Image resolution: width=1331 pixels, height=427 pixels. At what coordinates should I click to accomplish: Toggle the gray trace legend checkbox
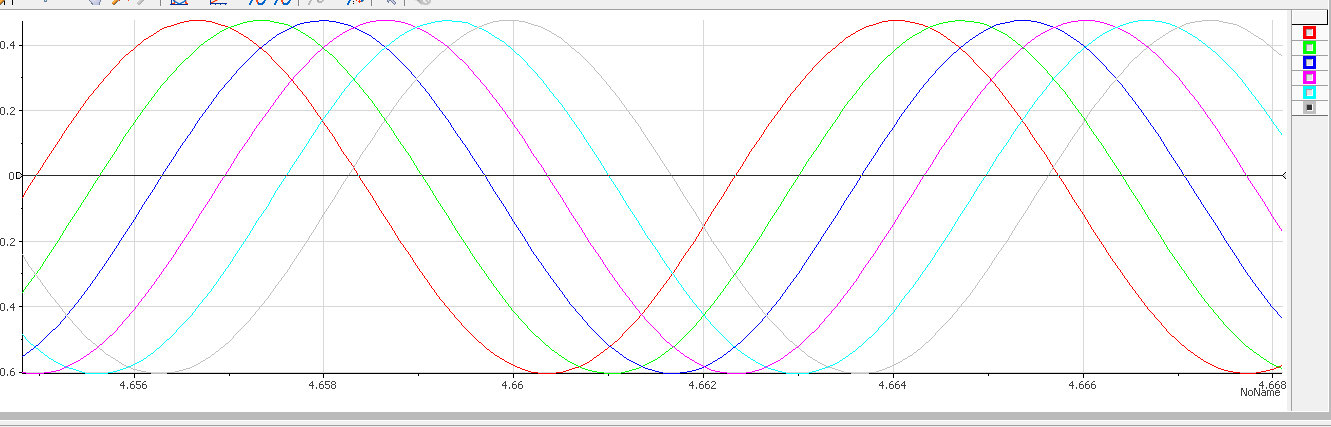coord(1309,107)
